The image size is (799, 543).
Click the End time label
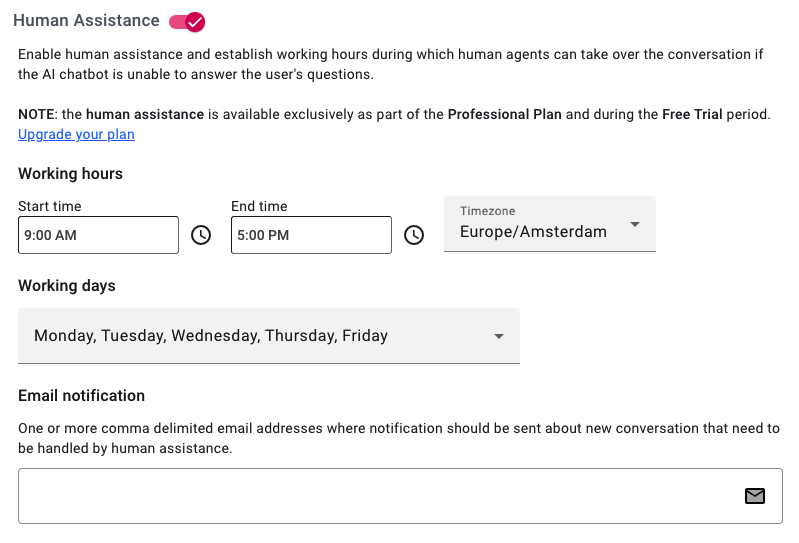(259, 206)
